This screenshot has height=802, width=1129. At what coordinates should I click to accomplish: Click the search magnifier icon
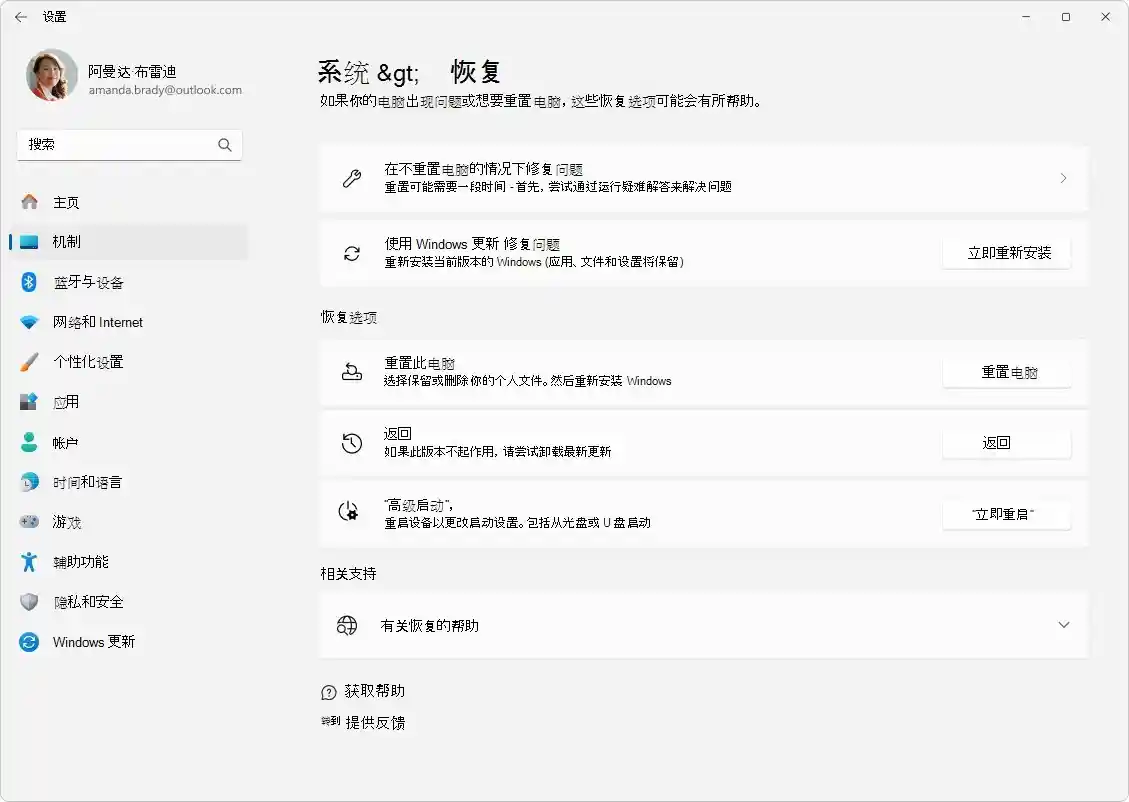point(225,145)
